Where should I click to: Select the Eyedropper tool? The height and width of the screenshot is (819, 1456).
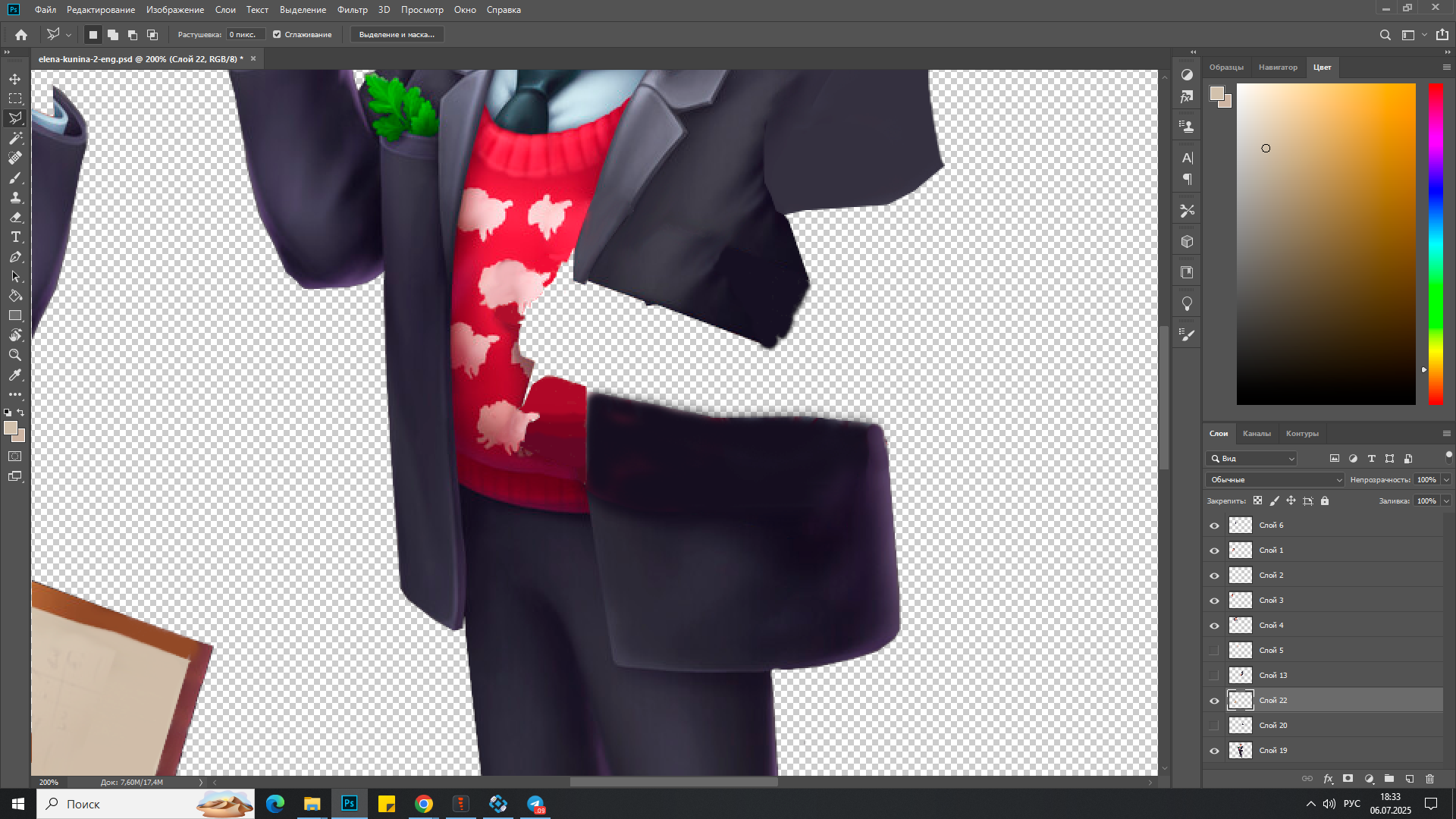15,375
